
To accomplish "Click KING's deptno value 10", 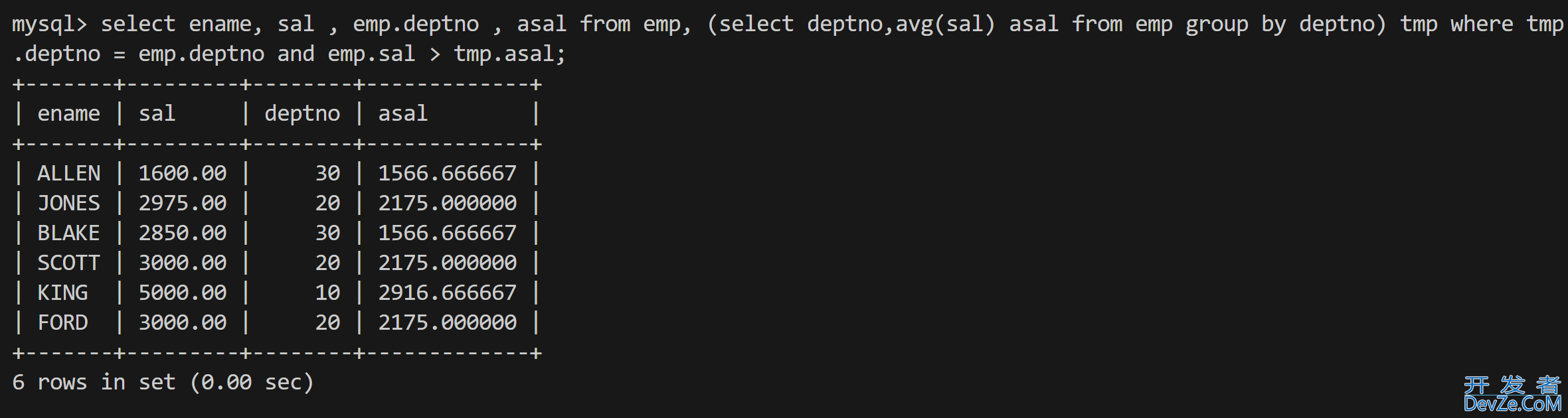I will click(x=327, y=293).
